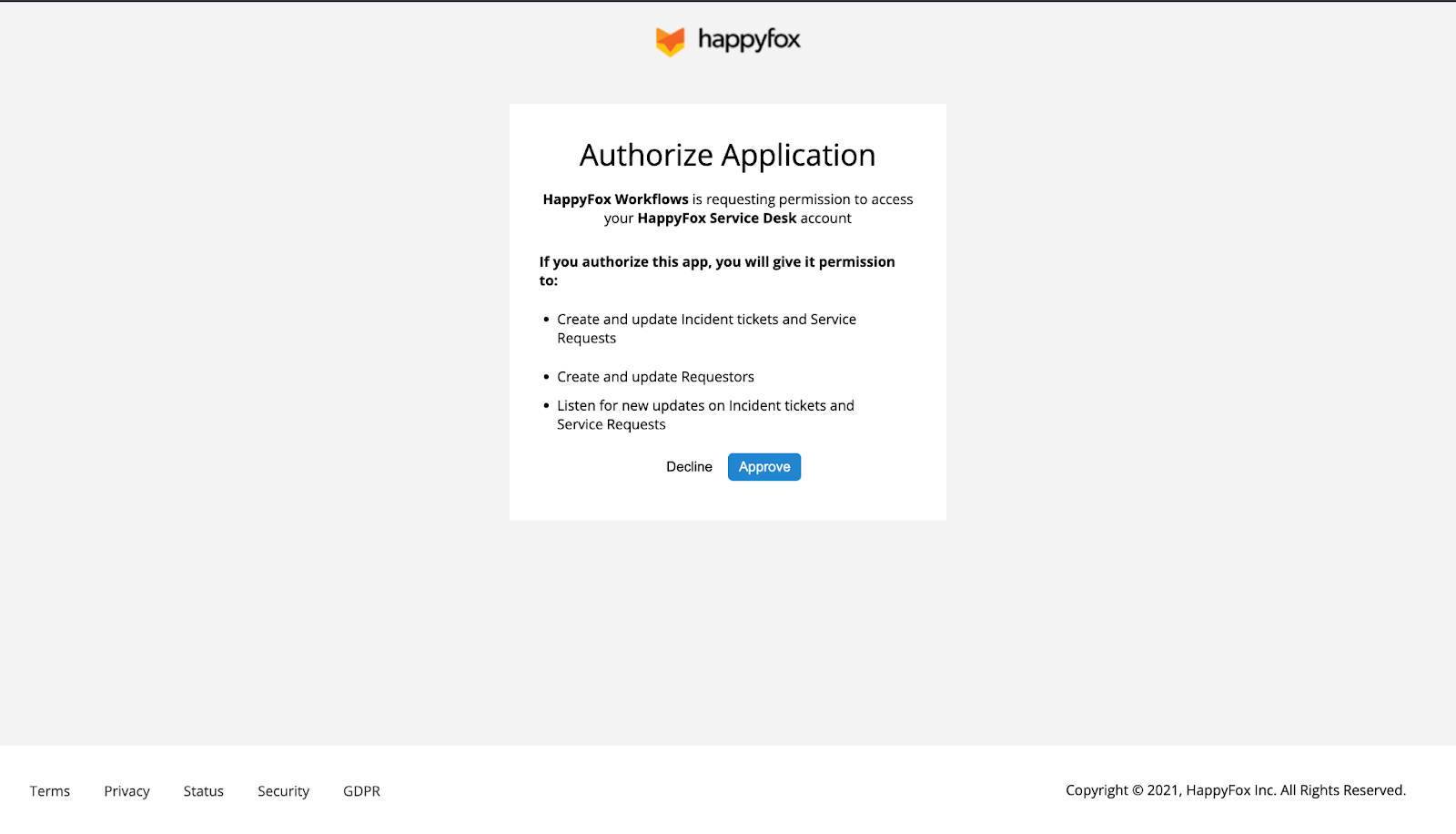Click the Approve button
This screenshot has width=1456, height=834.
(x=764, y=467)
